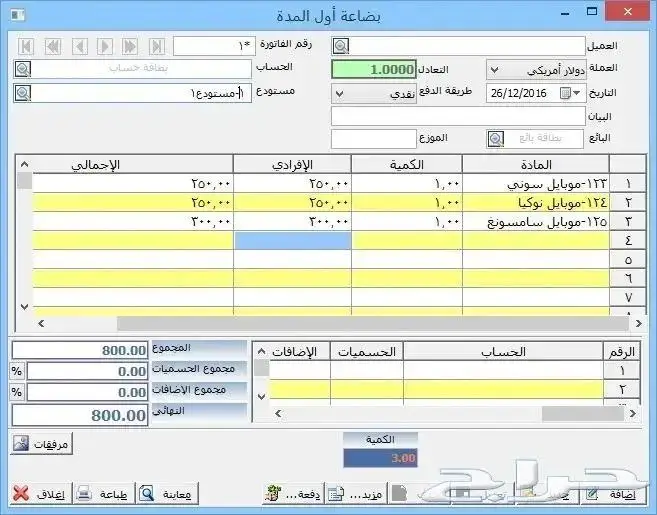
Task: Click quantity cell of موبايل نوكيا row
Action: (407, 202)
